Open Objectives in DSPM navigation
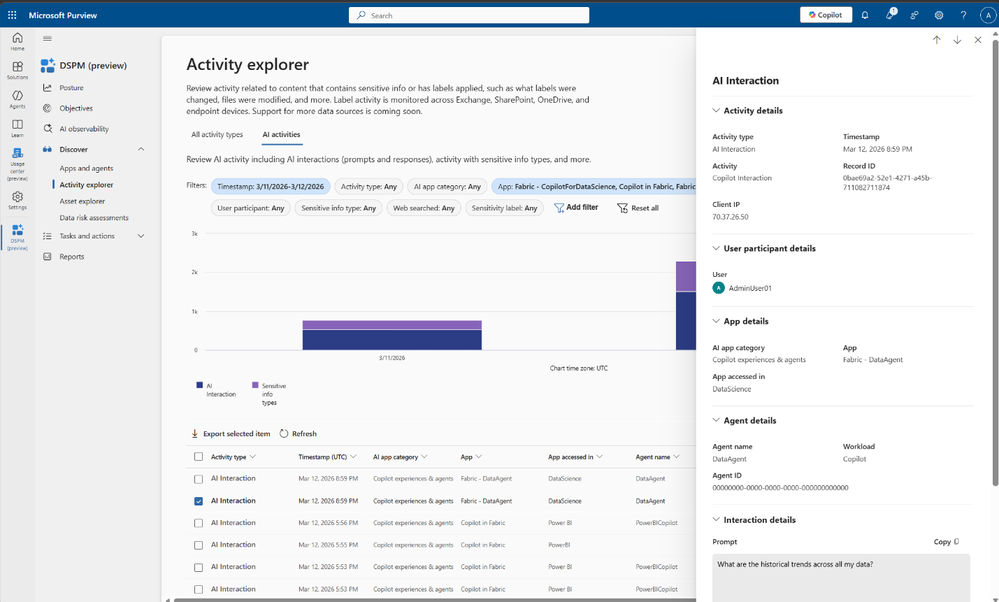 76,108
